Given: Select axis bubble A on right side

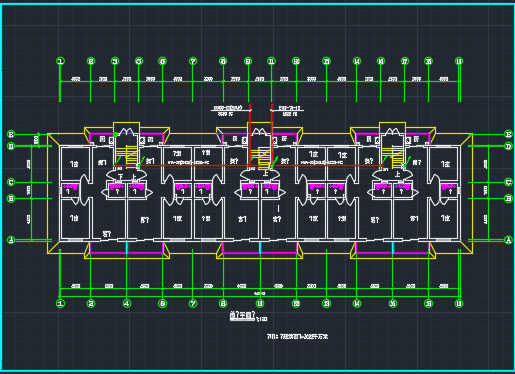Looking at the screenshot, I should [508, 240].
